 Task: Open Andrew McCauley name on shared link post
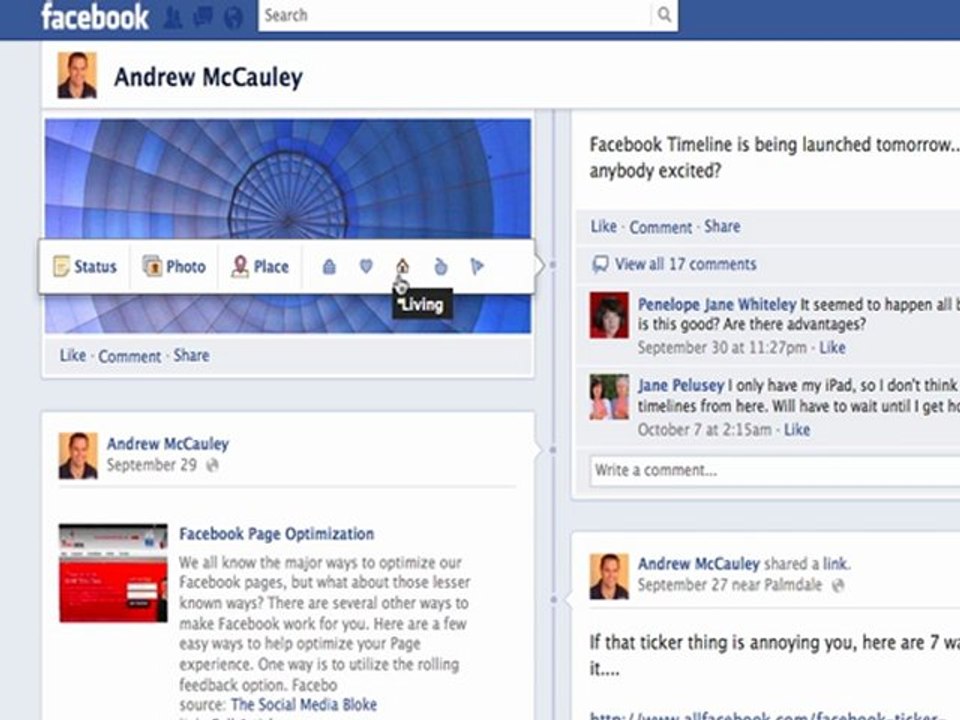point(699,564)
